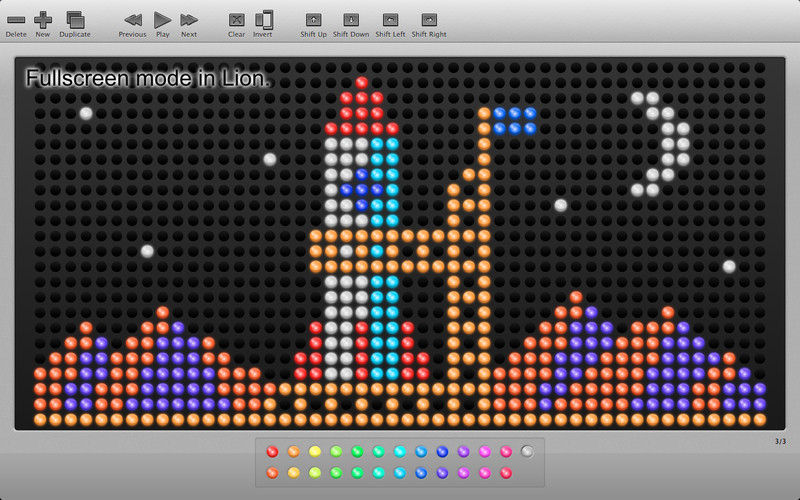Select the white/gray peg in the palette
Screen dimensions: 800x500
(x=528, y=452)
